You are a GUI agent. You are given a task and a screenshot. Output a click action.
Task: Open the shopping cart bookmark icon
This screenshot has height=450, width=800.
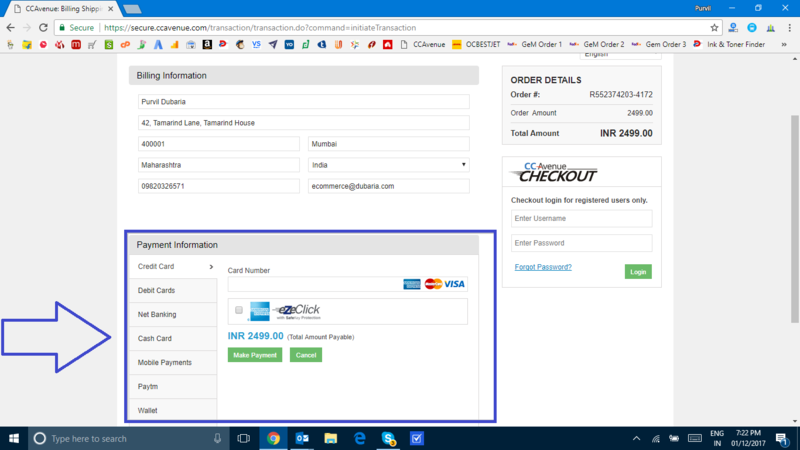pos(92,45)
